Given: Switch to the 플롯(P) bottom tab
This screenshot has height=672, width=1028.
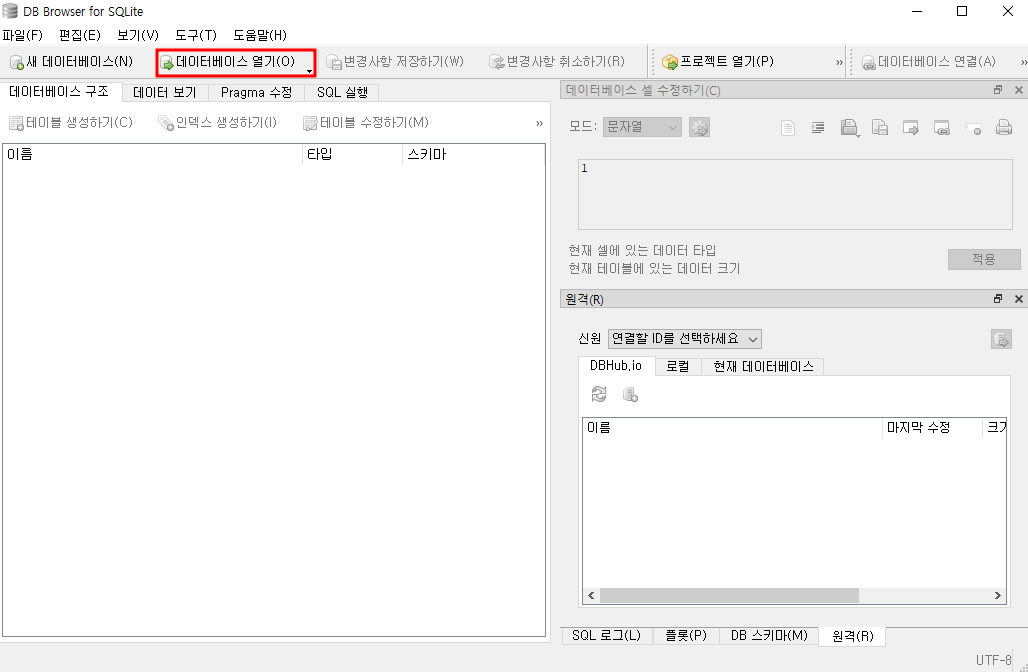Looking at the screenshot, I should 686,635.
